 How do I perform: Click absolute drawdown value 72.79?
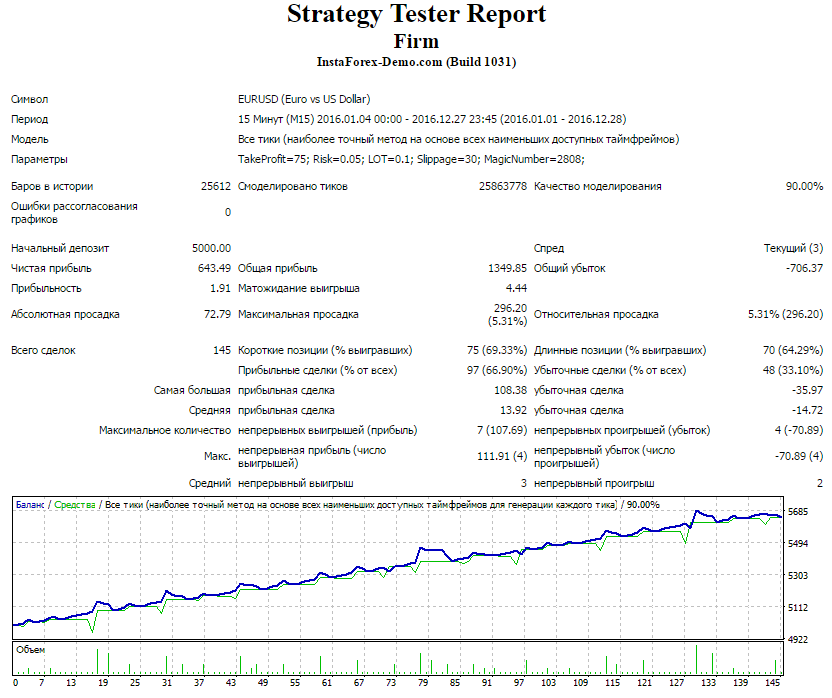pyautogui.click(x=218, y=315)
